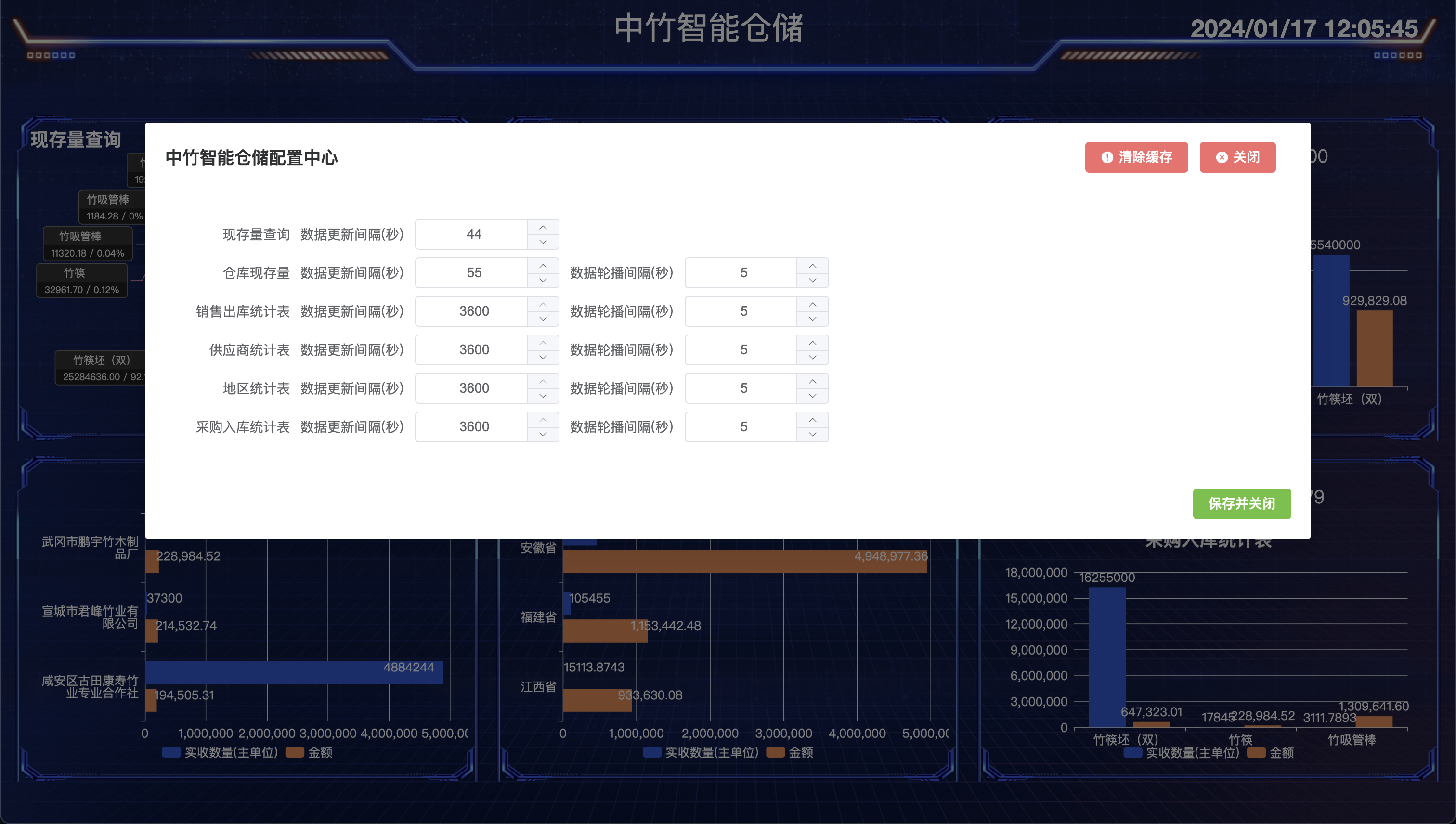The image size is (1456, 824).
Task: Click the date-time display 2024/01/17
Action: click(x=1304, y=28)
